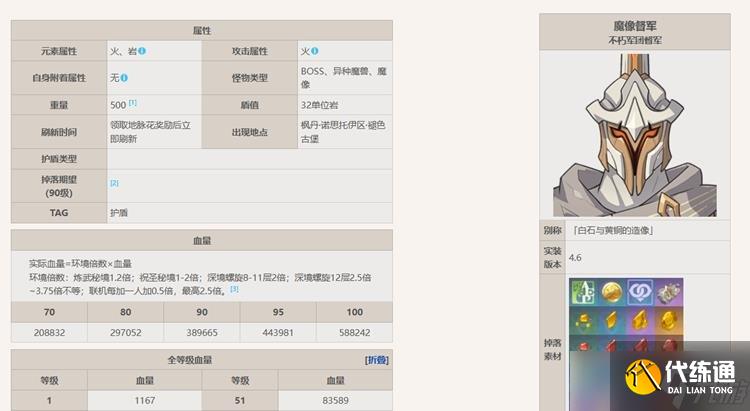
Task: Click info icon beside 攻击属性 value 火
Action: [x=314, y=51]
